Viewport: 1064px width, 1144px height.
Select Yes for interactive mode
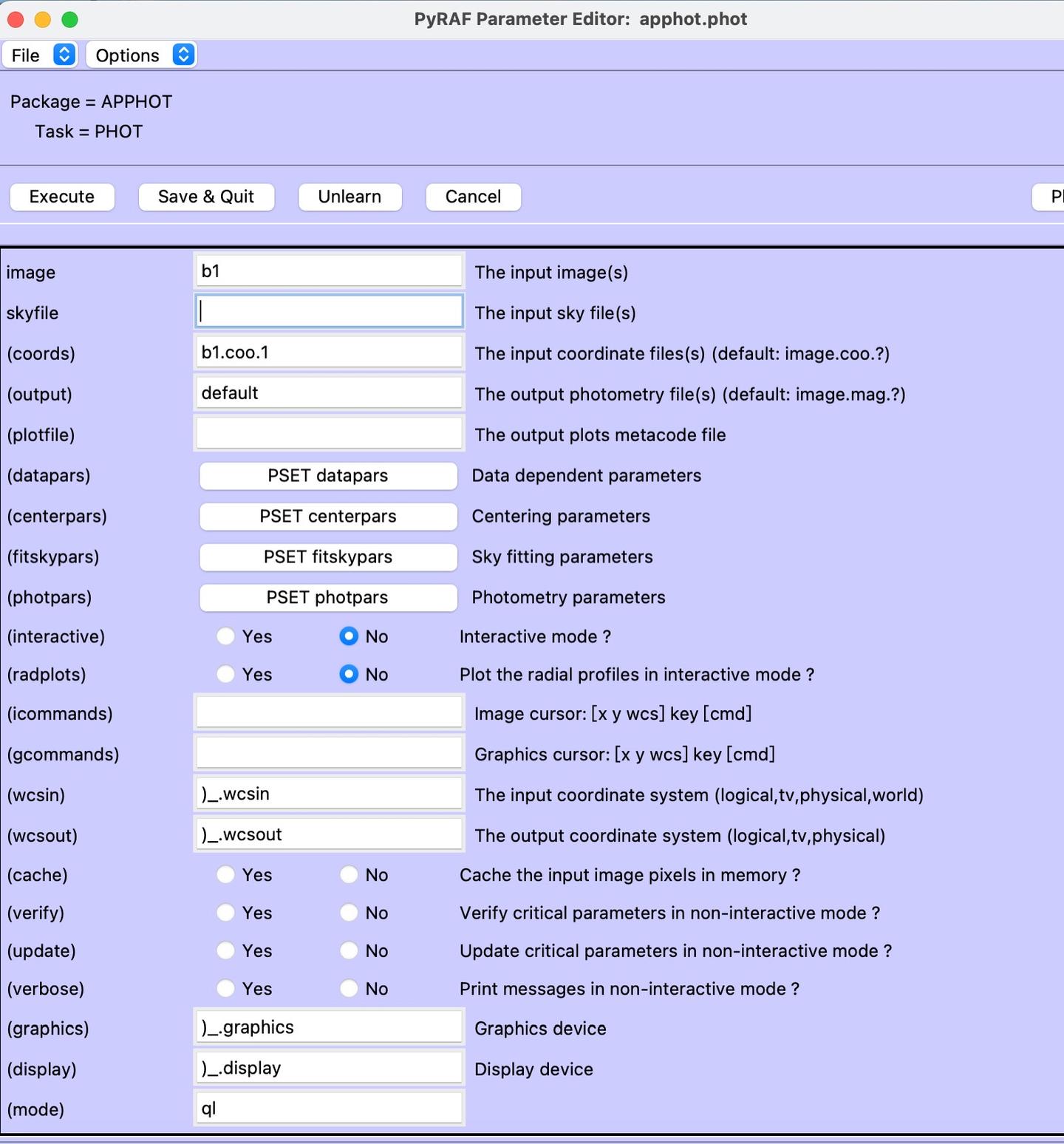pyautogui.click(x=225, y=636)
